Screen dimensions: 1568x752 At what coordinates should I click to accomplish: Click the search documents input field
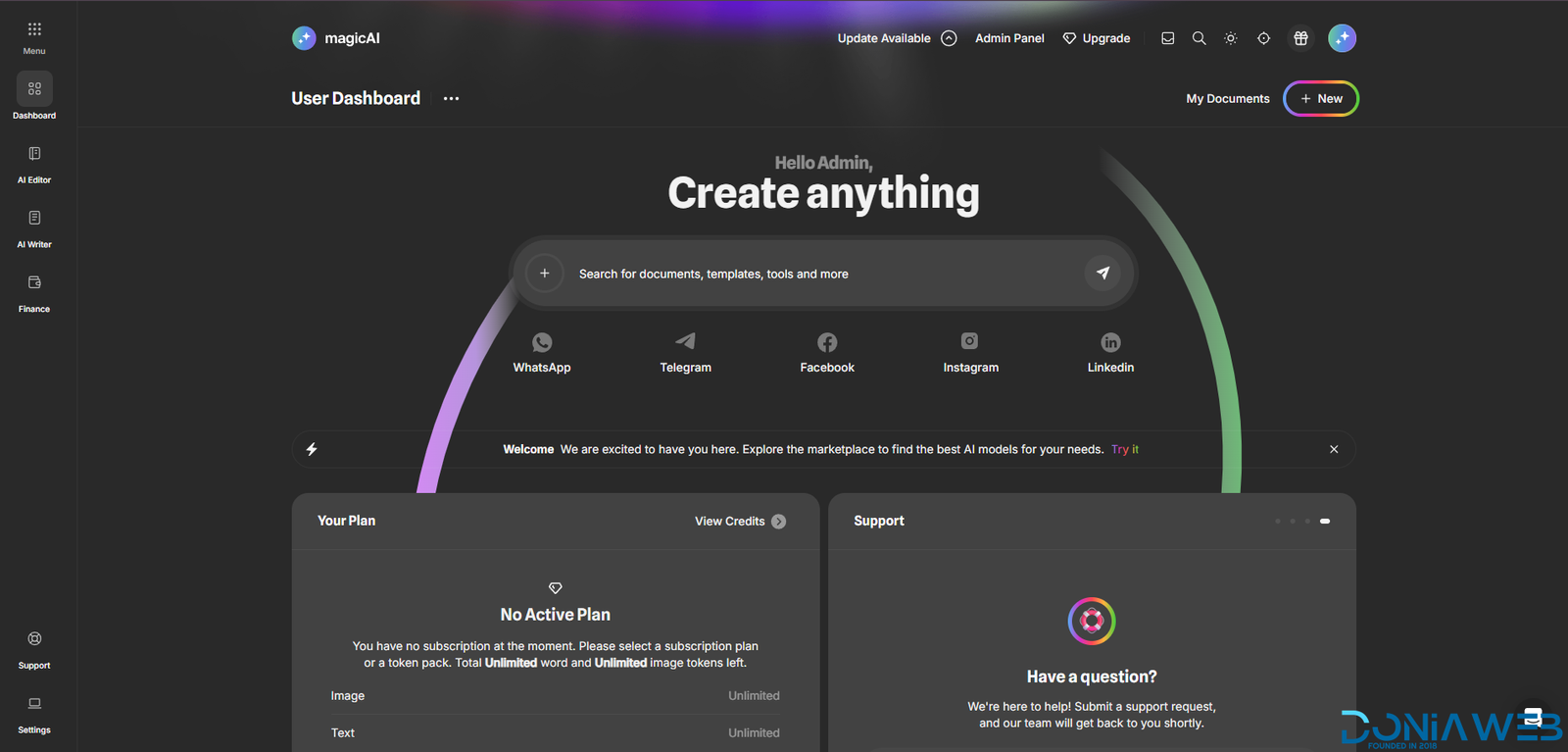tap(823, 274)
